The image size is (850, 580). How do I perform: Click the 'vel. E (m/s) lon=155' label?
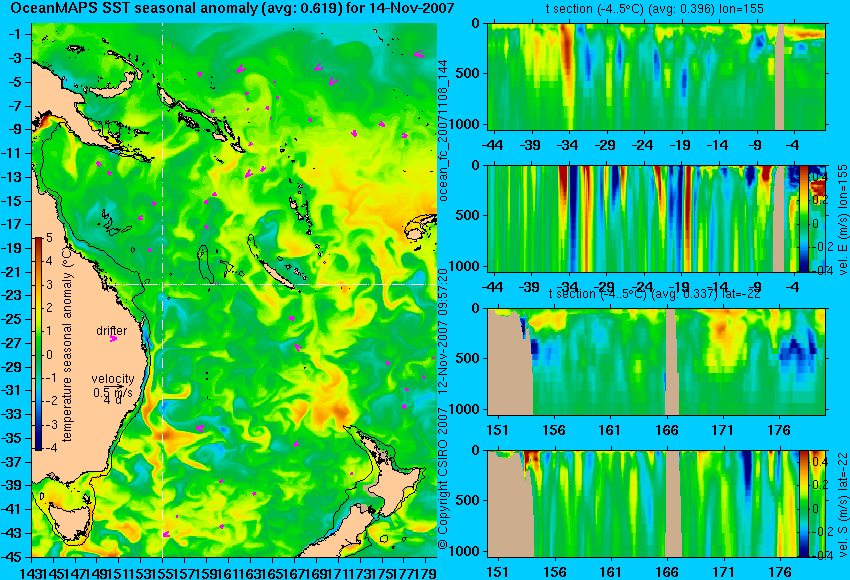click(x=842, y=220)
